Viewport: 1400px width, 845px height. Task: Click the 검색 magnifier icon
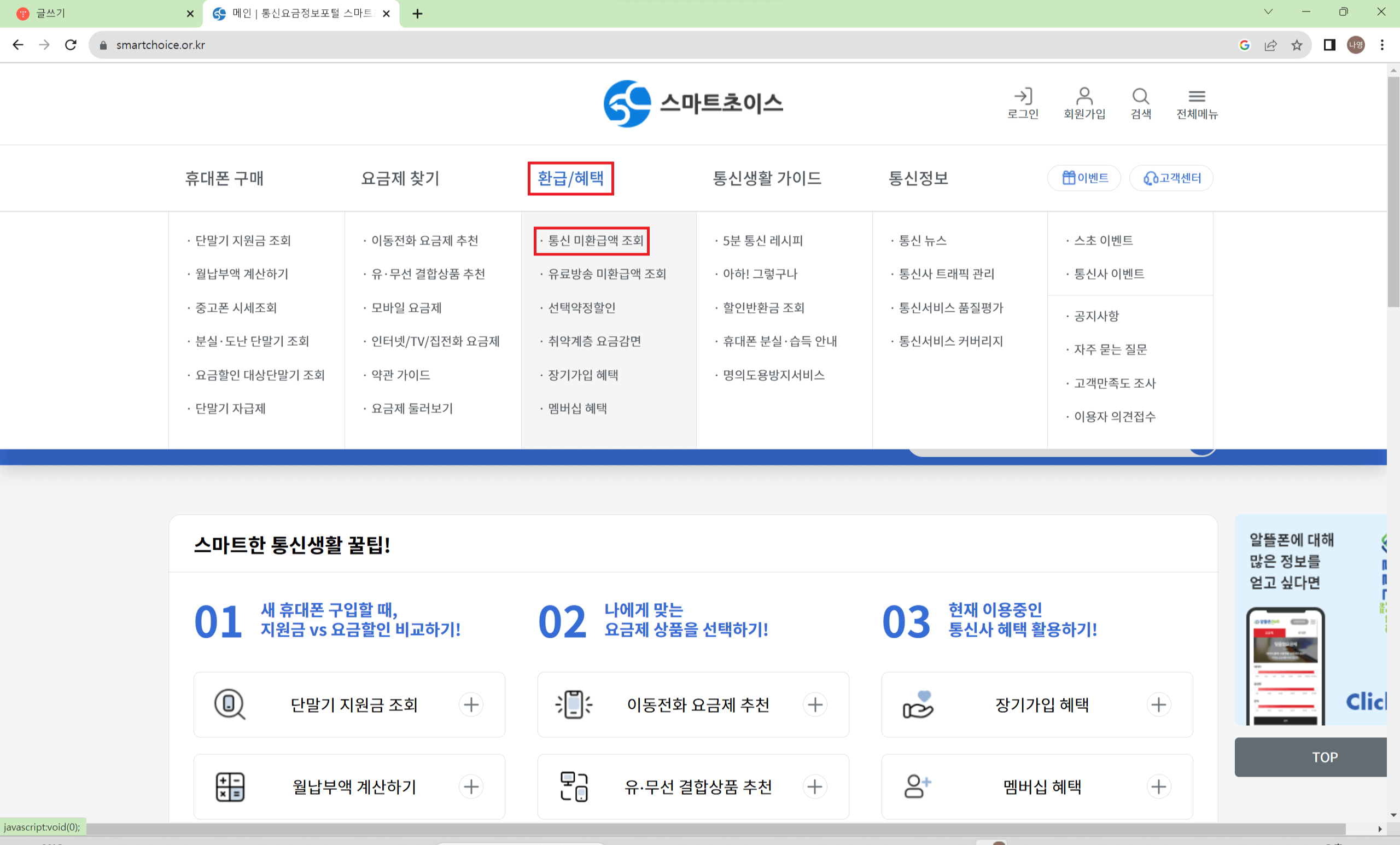1140,103
